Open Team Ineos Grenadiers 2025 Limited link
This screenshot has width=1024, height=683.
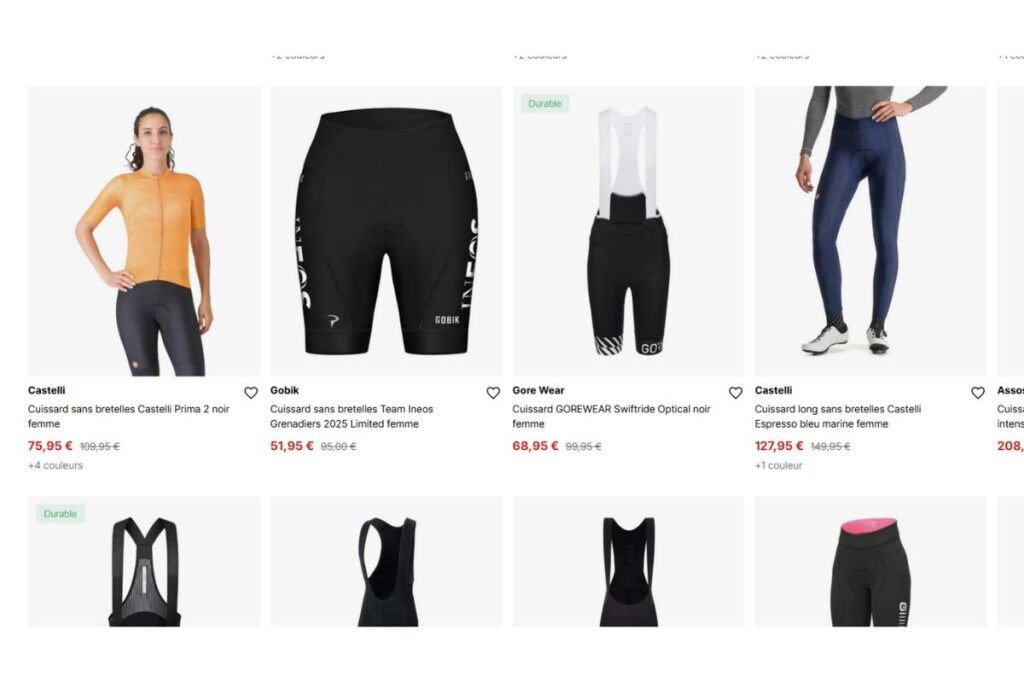click(x=351, y=417)
